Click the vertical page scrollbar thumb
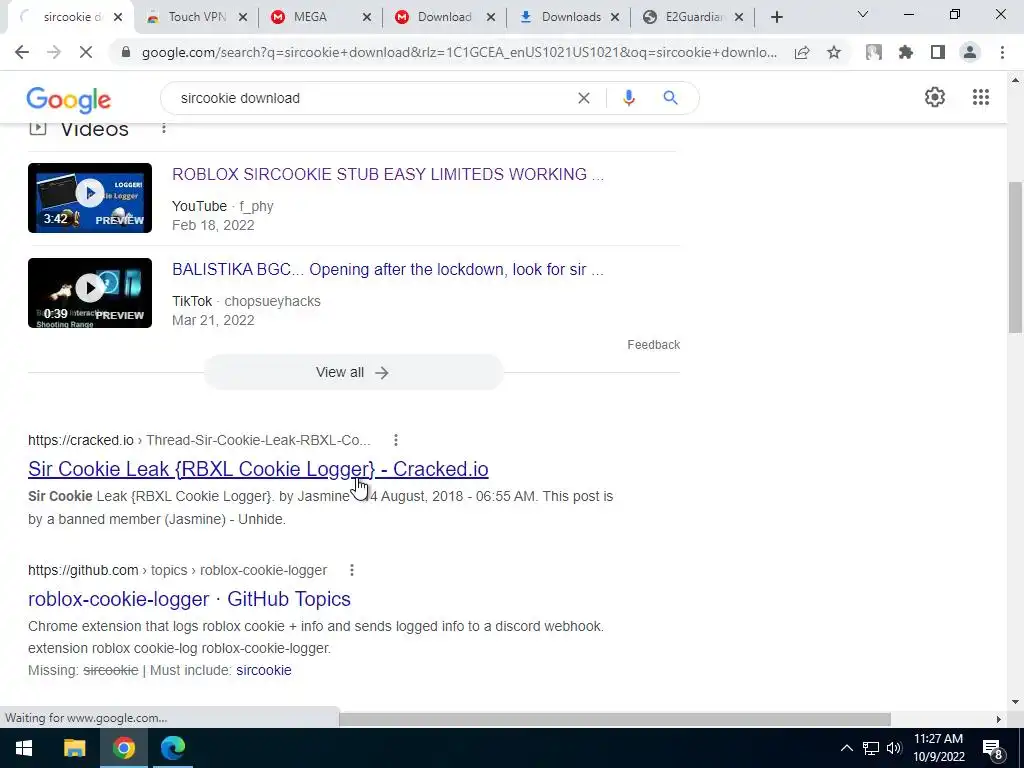1024x768 pixels. pyautogui.click(x=1015, y=258)
